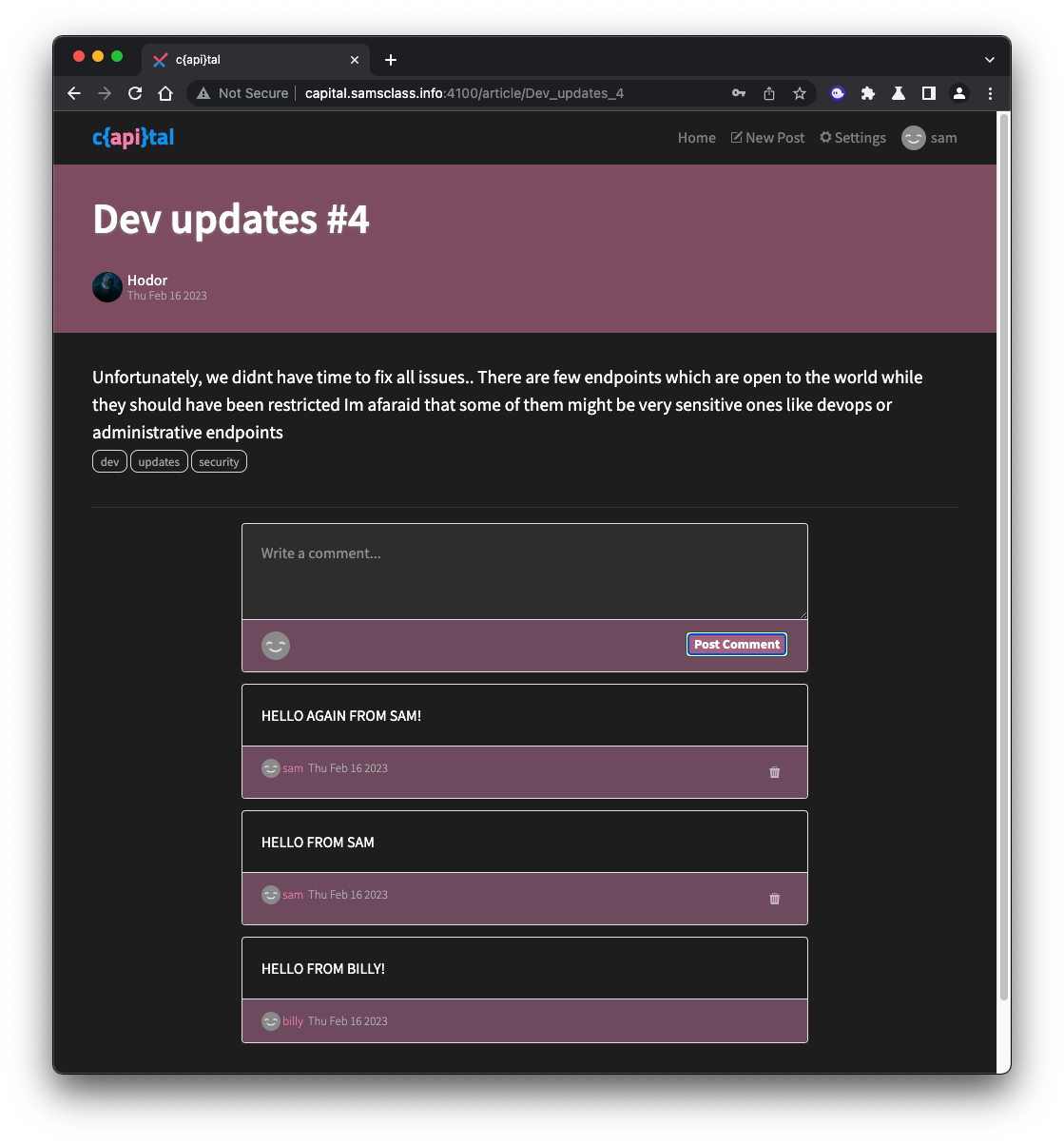1064x1144 pixels.
Task: Open the Chrome three-dot menu
Action: tap(990, 93)
